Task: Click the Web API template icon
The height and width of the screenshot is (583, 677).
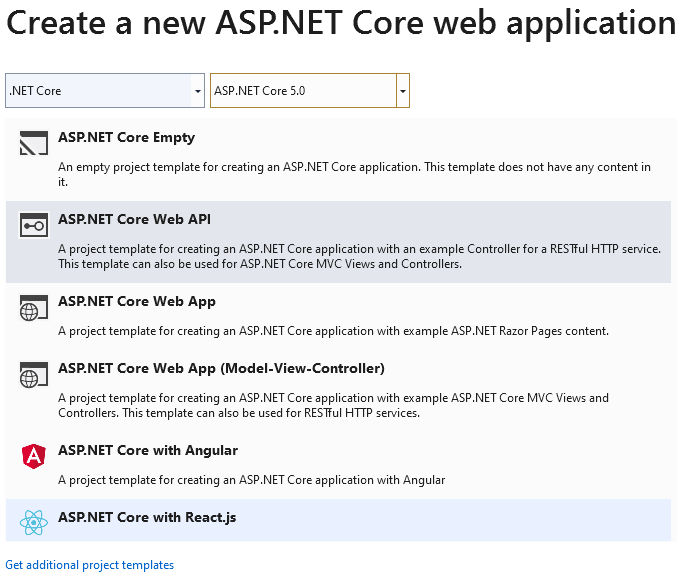Action: click(x=34, y=225)
